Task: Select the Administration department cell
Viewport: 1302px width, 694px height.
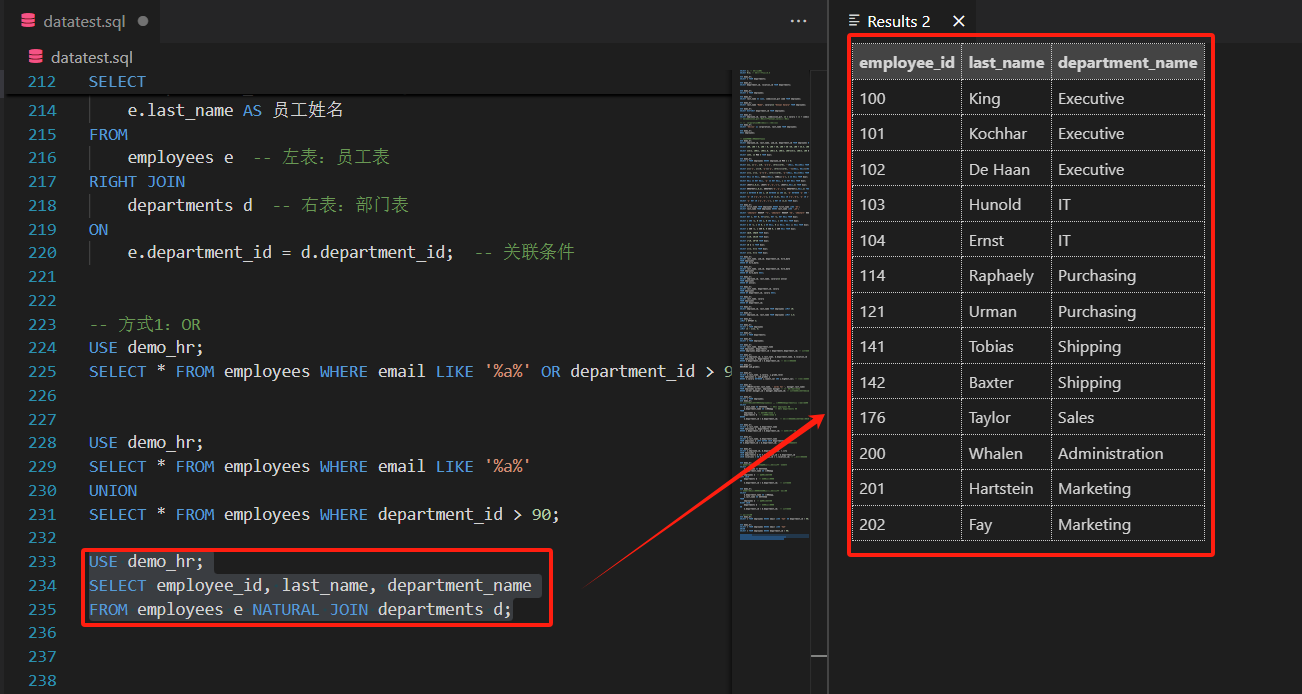Action: pyautogui.click(x=1128, y=453)
